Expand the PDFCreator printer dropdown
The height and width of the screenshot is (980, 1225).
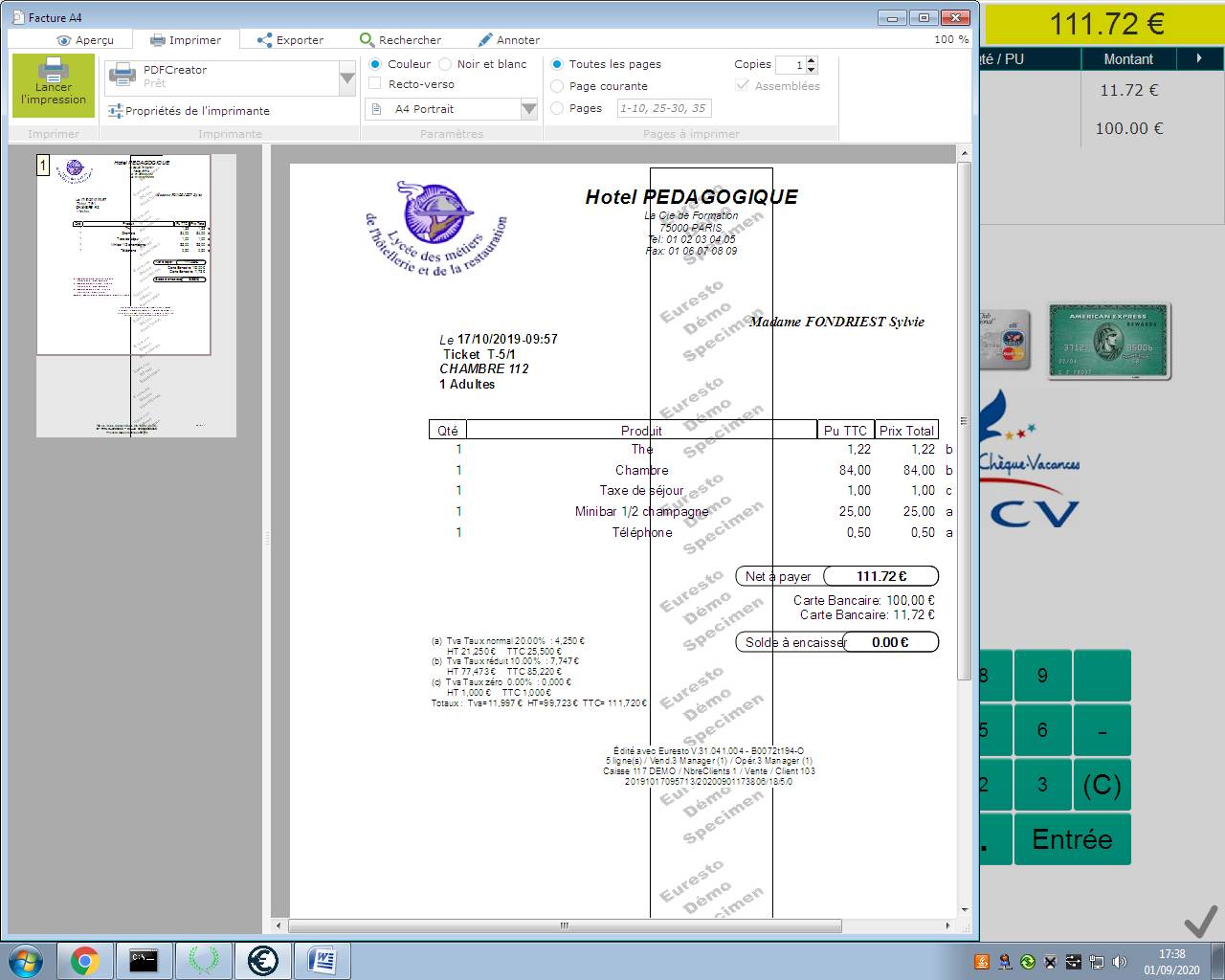pos(347,78)
